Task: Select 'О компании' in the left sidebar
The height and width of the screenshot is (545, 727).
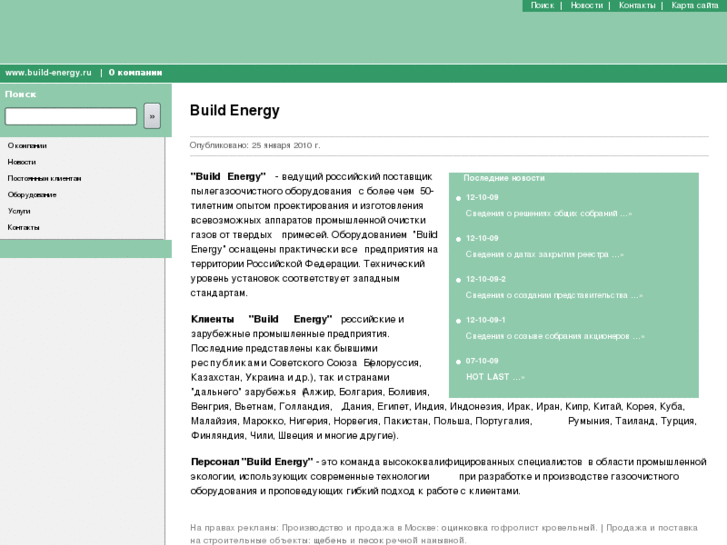Action: 27,146
